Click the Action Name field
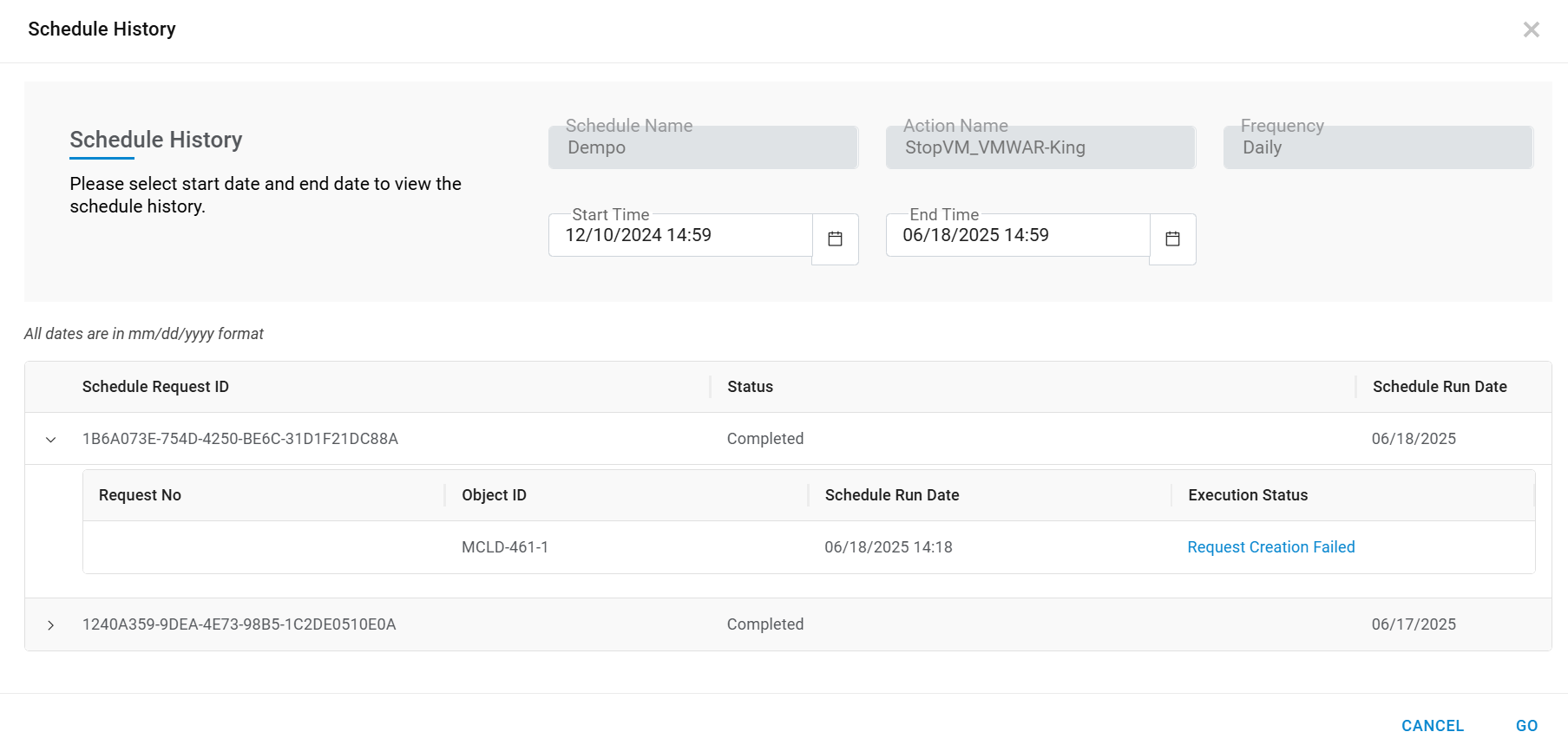This screenshot has height=745, width=1568. coord(1040,147)
